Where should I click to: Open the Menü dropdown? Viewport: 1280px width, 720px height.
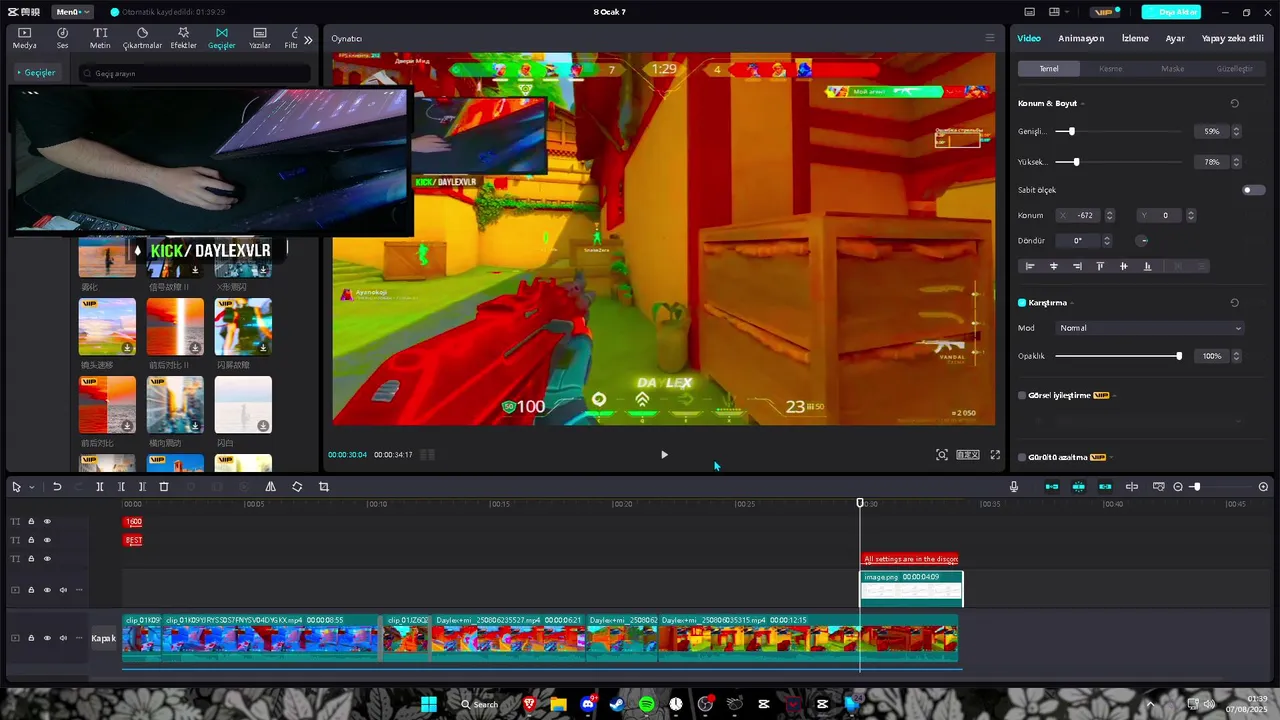pyautogui.click(x=72, y=12)
